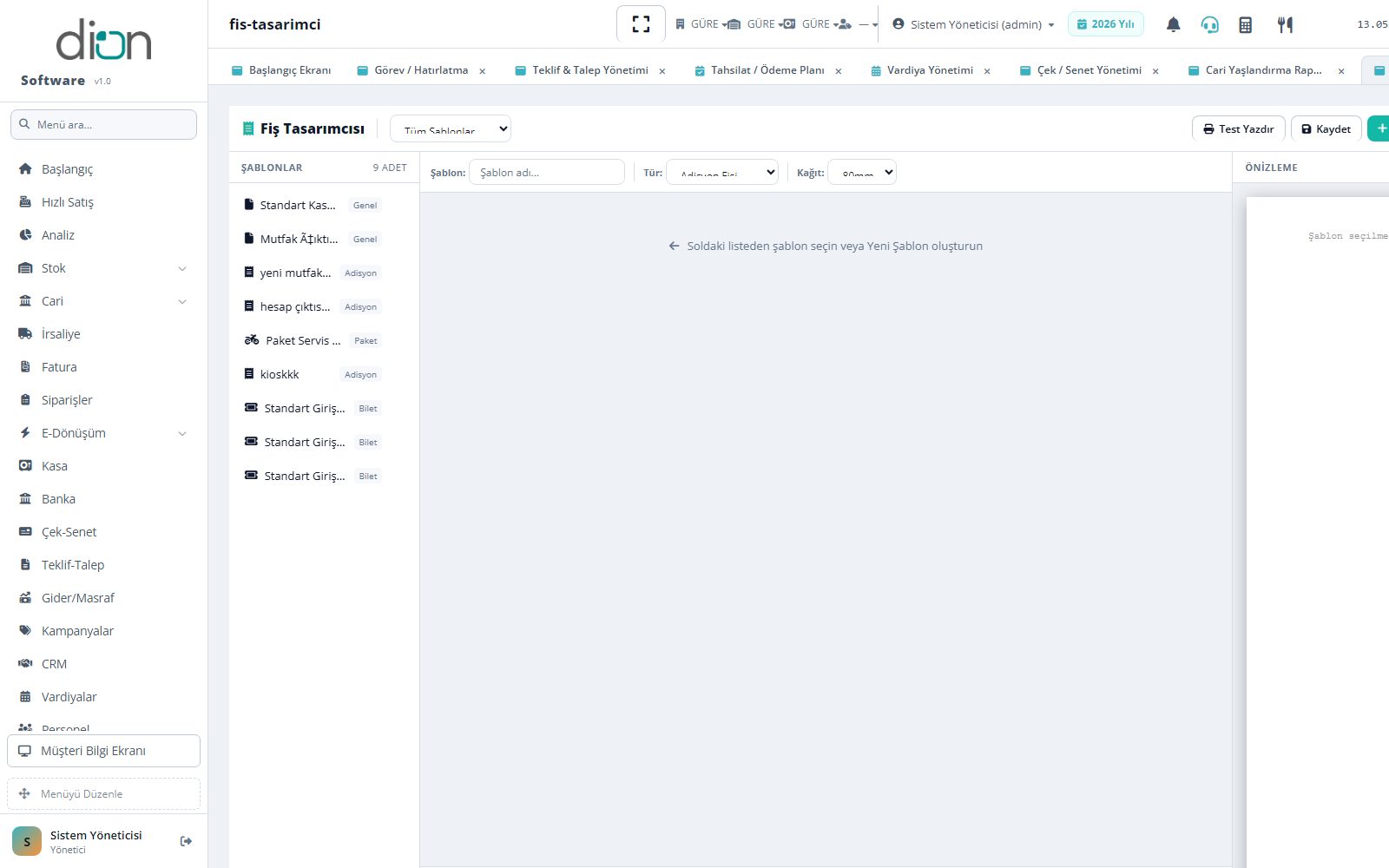This screenshot has height=868, width=1389.
Task: Expand the Stok menu
Action: 103,268
